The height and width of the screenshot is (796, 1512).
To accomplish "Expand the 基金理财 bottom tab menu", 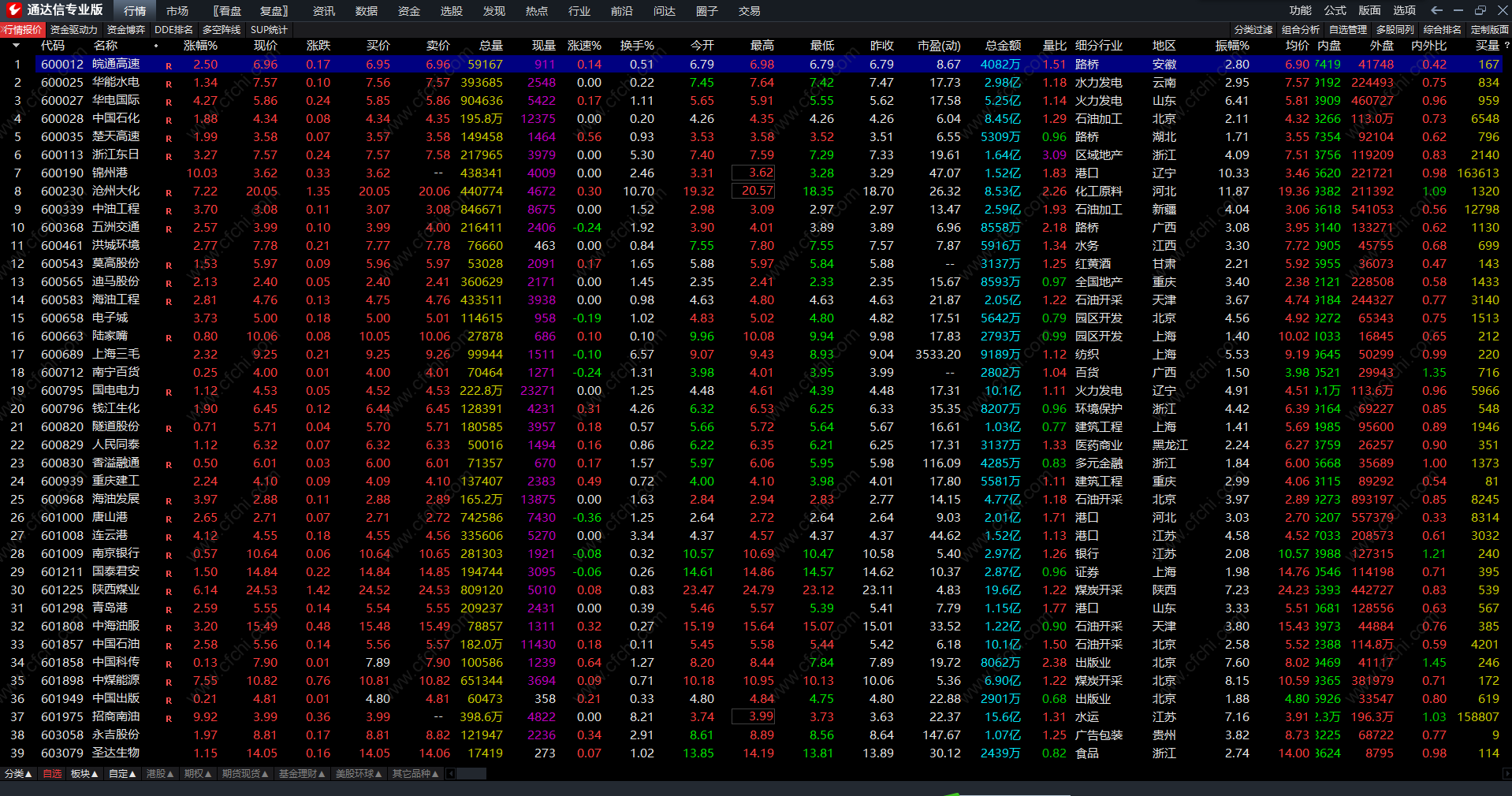I will [302, 774].
